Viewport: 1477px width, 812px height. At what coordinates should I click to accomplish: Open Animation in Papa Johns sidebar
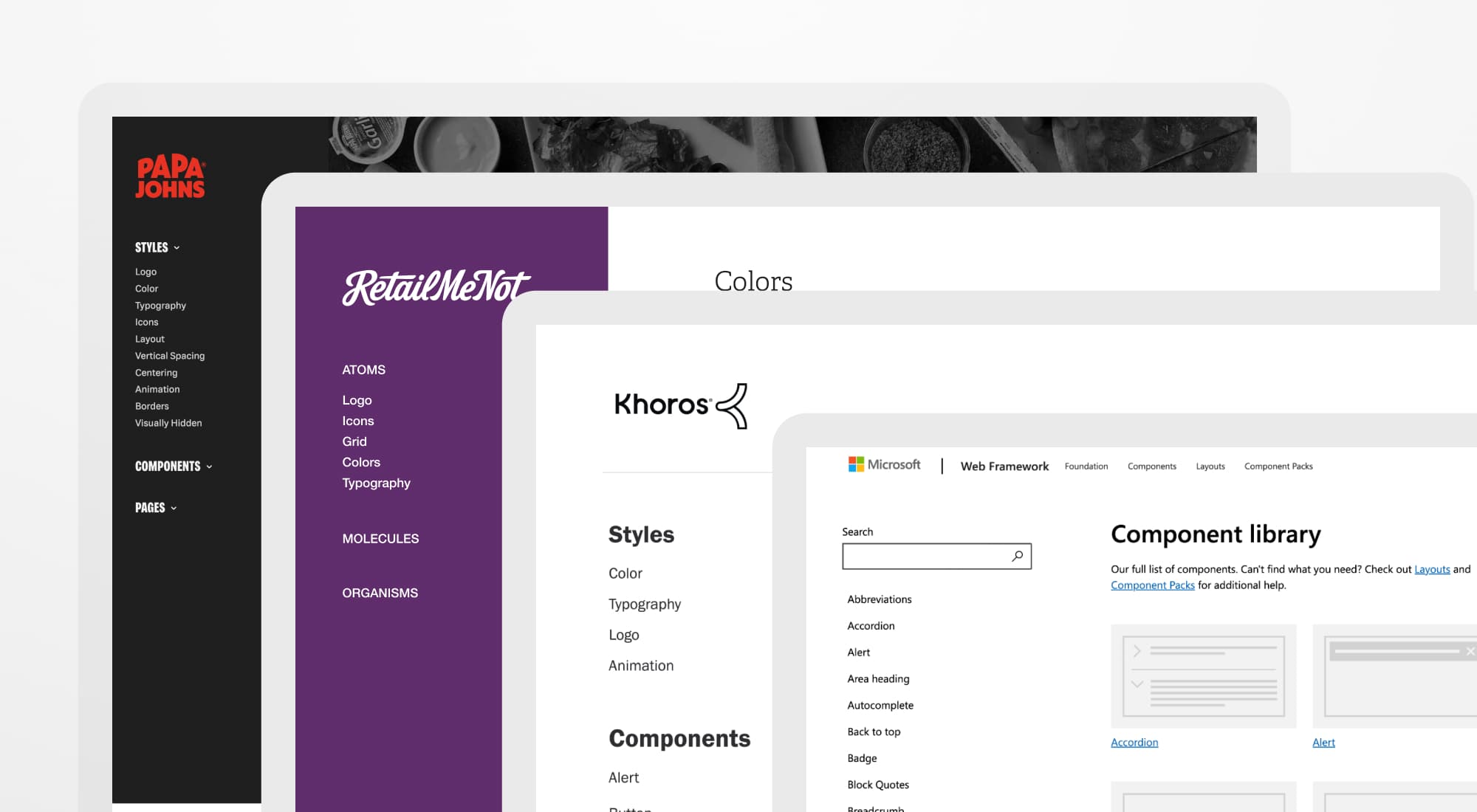pos(157,390)
